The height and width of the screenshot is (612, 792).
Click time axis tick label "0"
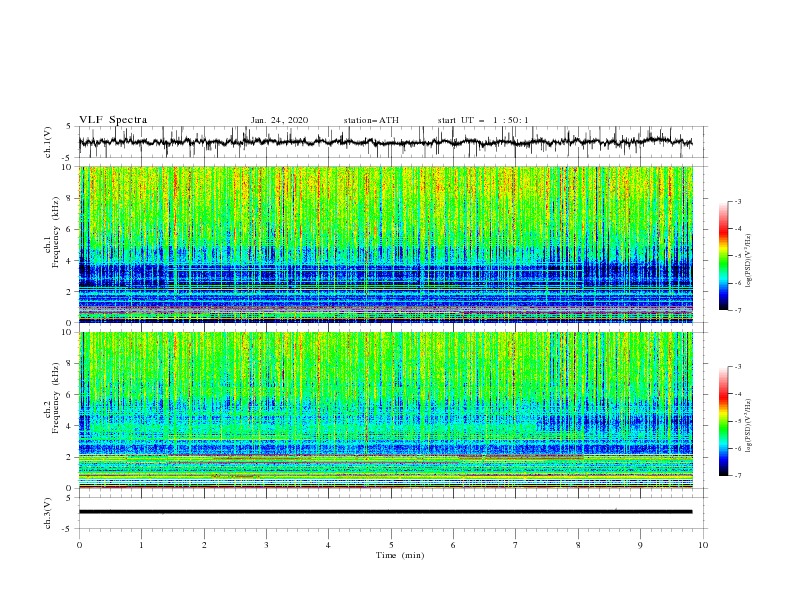pyautogui.click(x=79, y=545)
